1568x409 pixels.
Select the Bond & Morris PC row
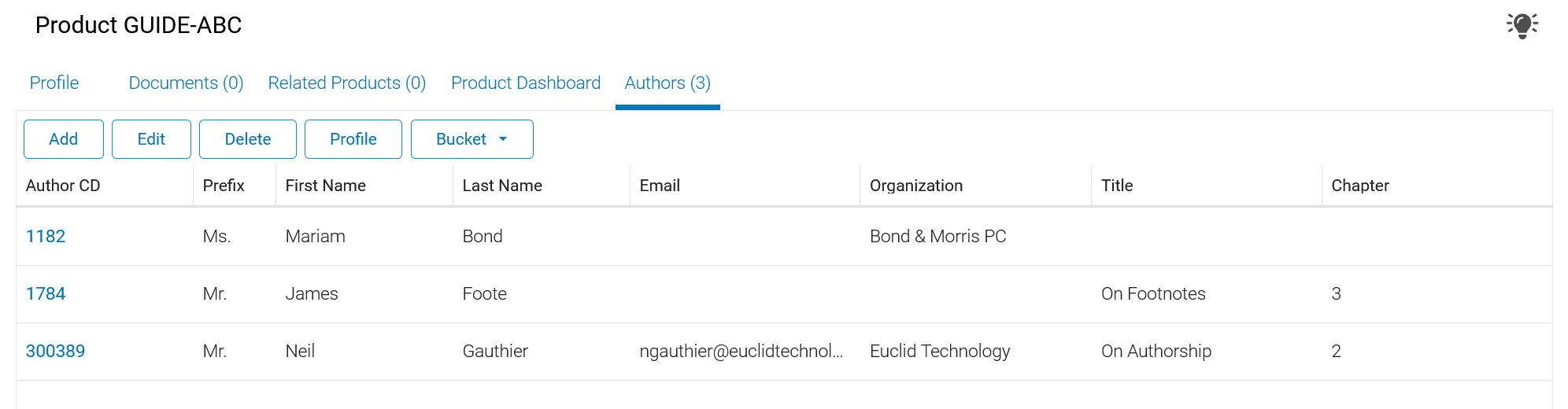pos(784,236)
